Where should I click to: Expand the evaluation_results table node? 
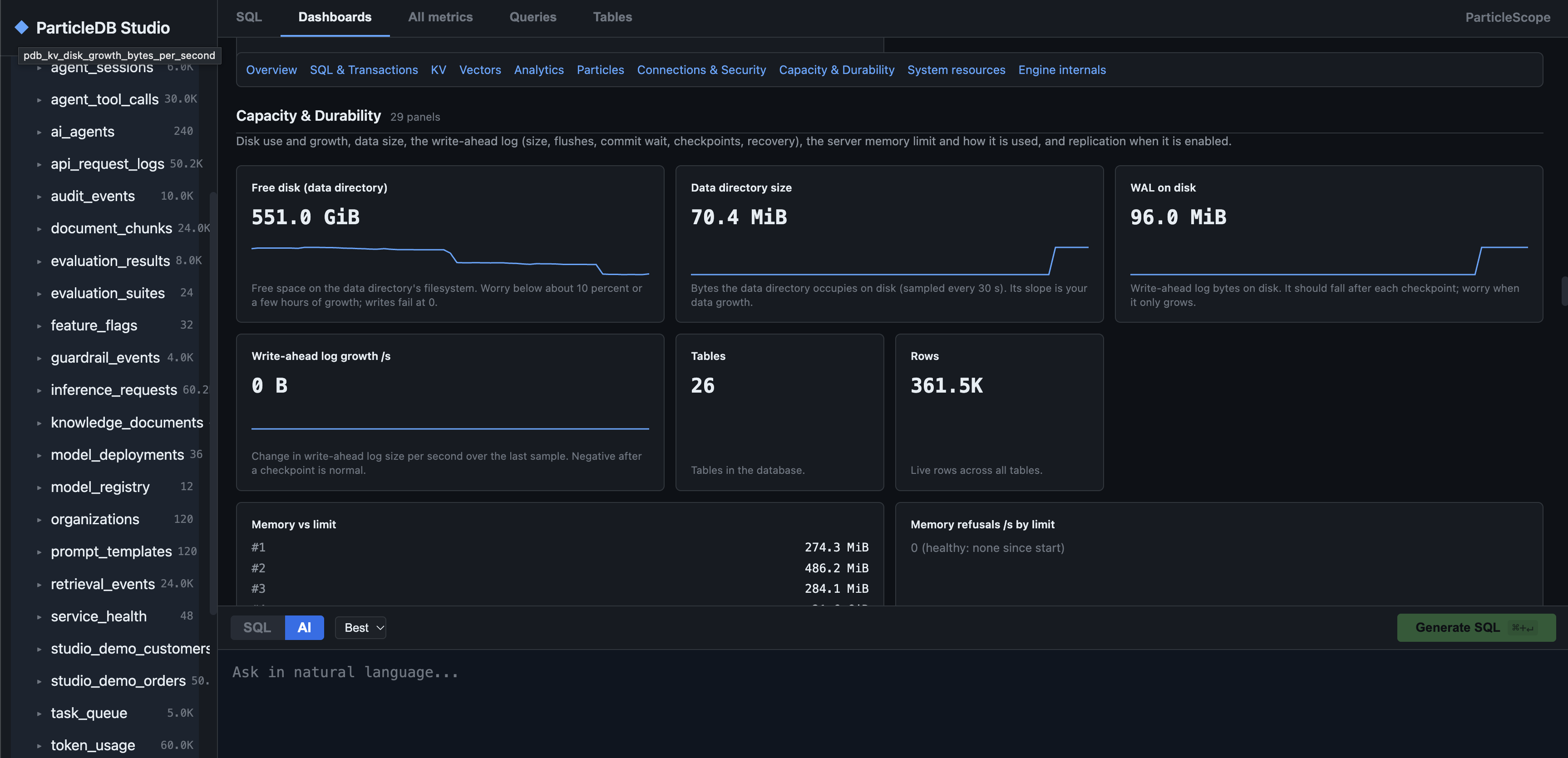coord(39,261)
